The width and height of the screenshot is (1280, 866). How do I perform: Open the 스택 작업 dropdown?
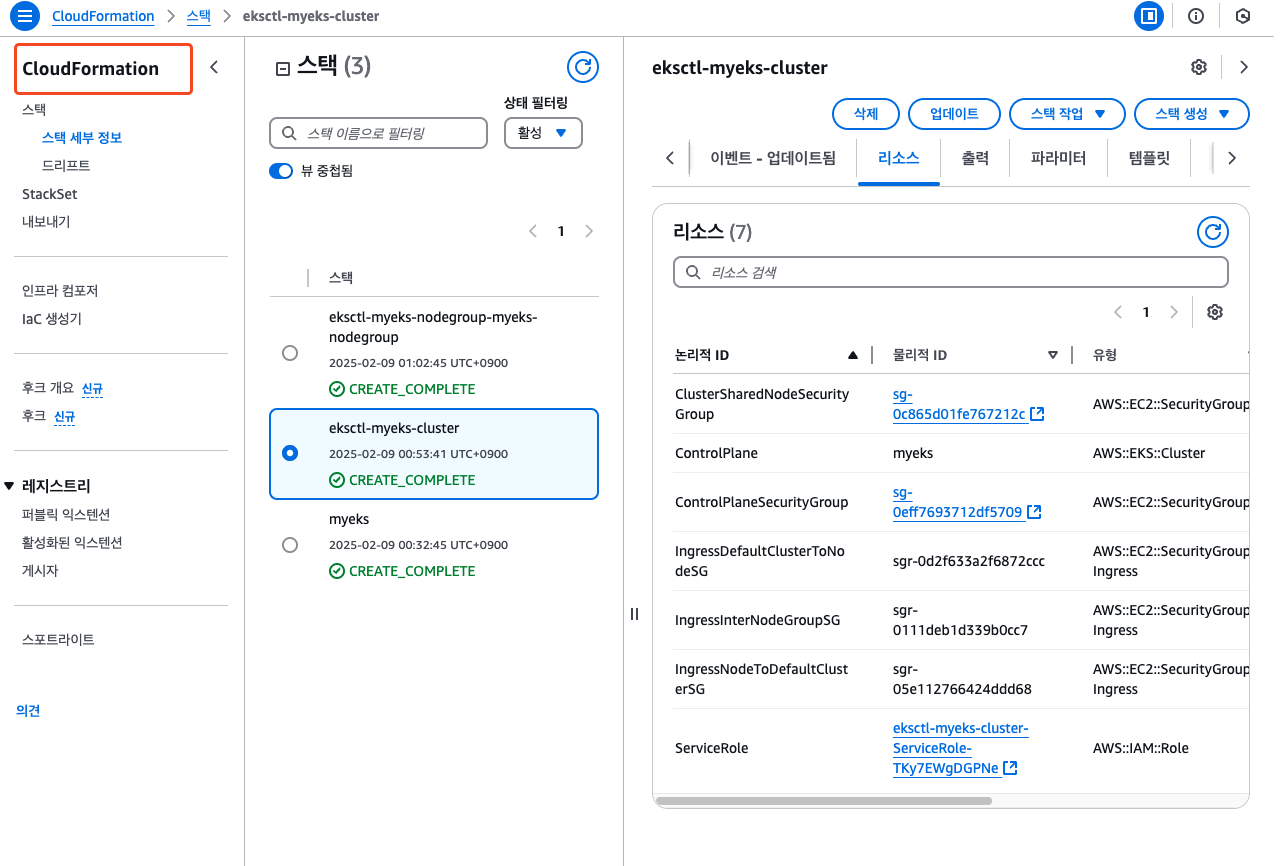coord(1068,114)
